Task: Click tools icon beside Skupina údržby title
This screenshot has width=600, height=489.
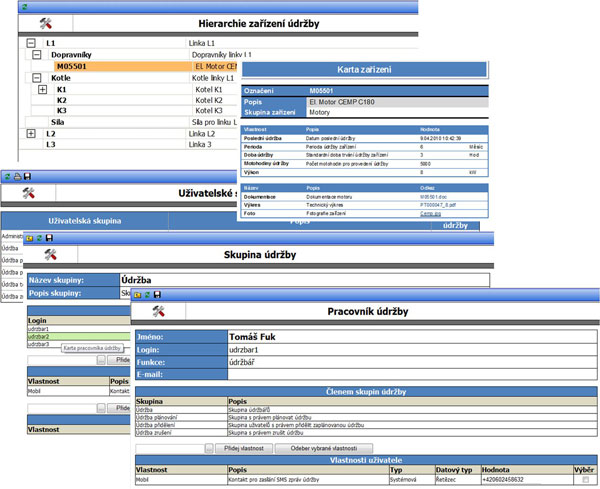Action: (51, 254)
